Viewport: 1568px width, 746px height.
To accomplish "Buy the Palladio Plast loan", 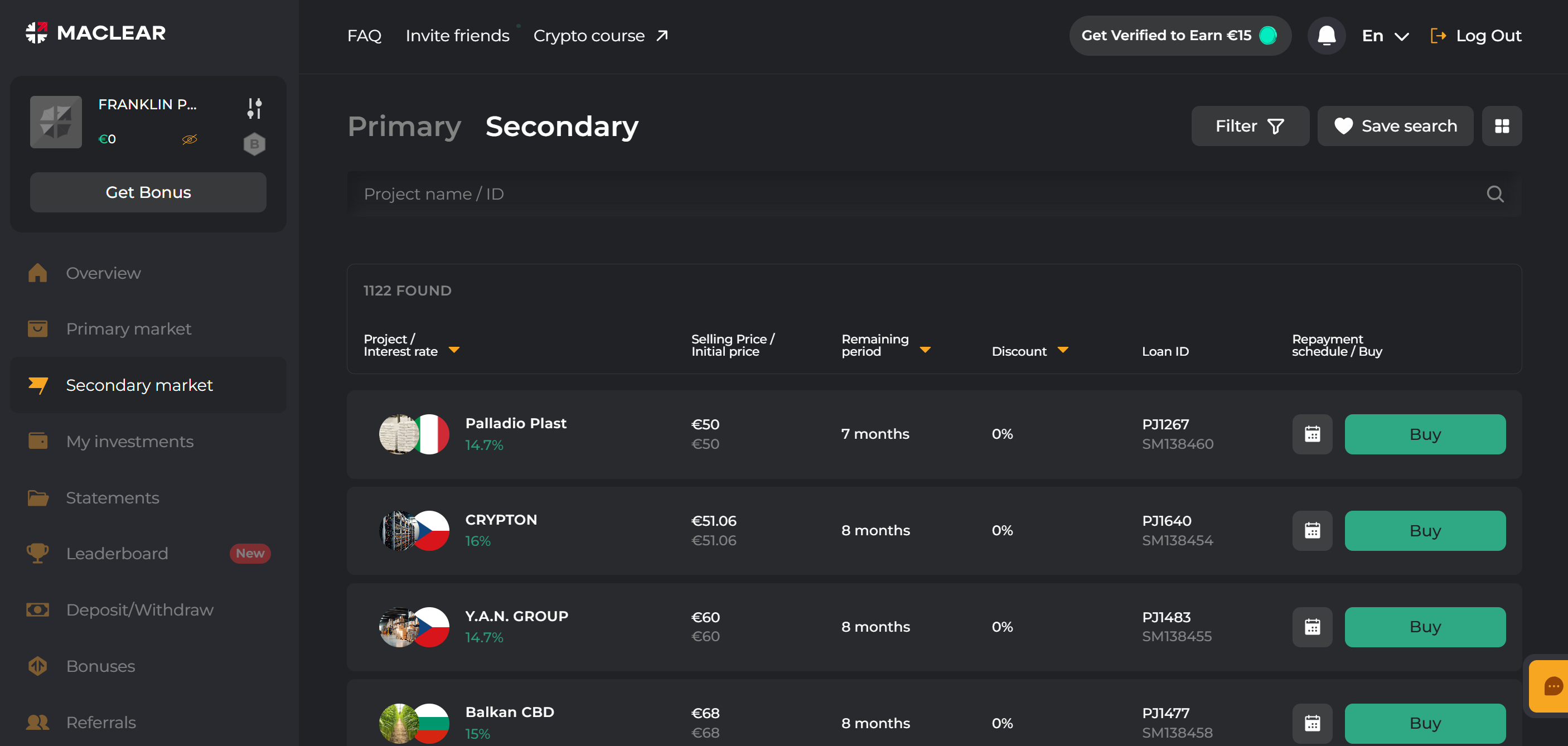I will pos(1425,434).
